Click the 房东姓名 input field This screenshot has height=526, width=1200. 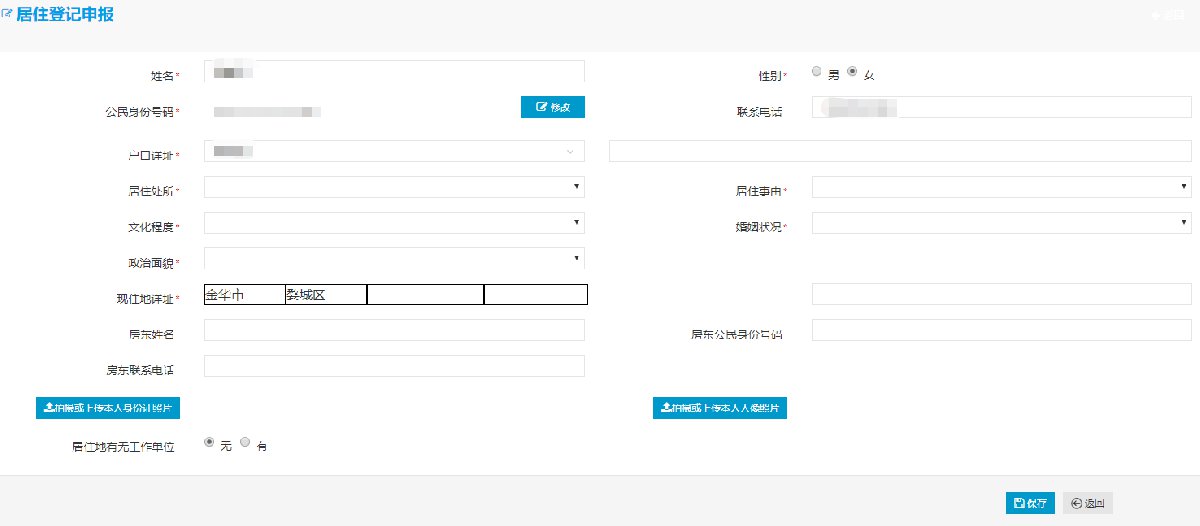pos(394,331)
